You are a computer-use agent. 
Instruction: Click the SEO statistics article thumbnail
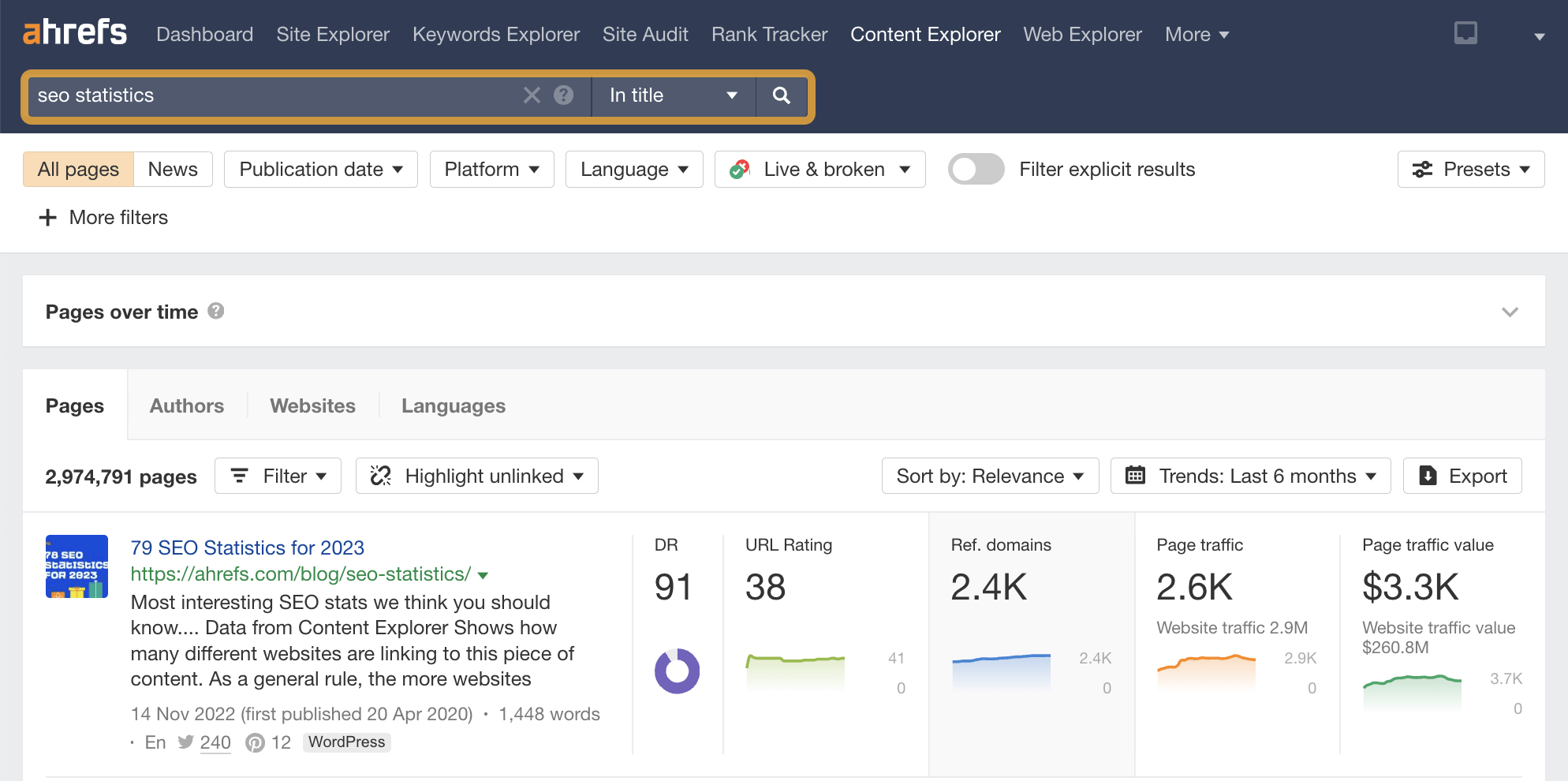pos(77,566)
